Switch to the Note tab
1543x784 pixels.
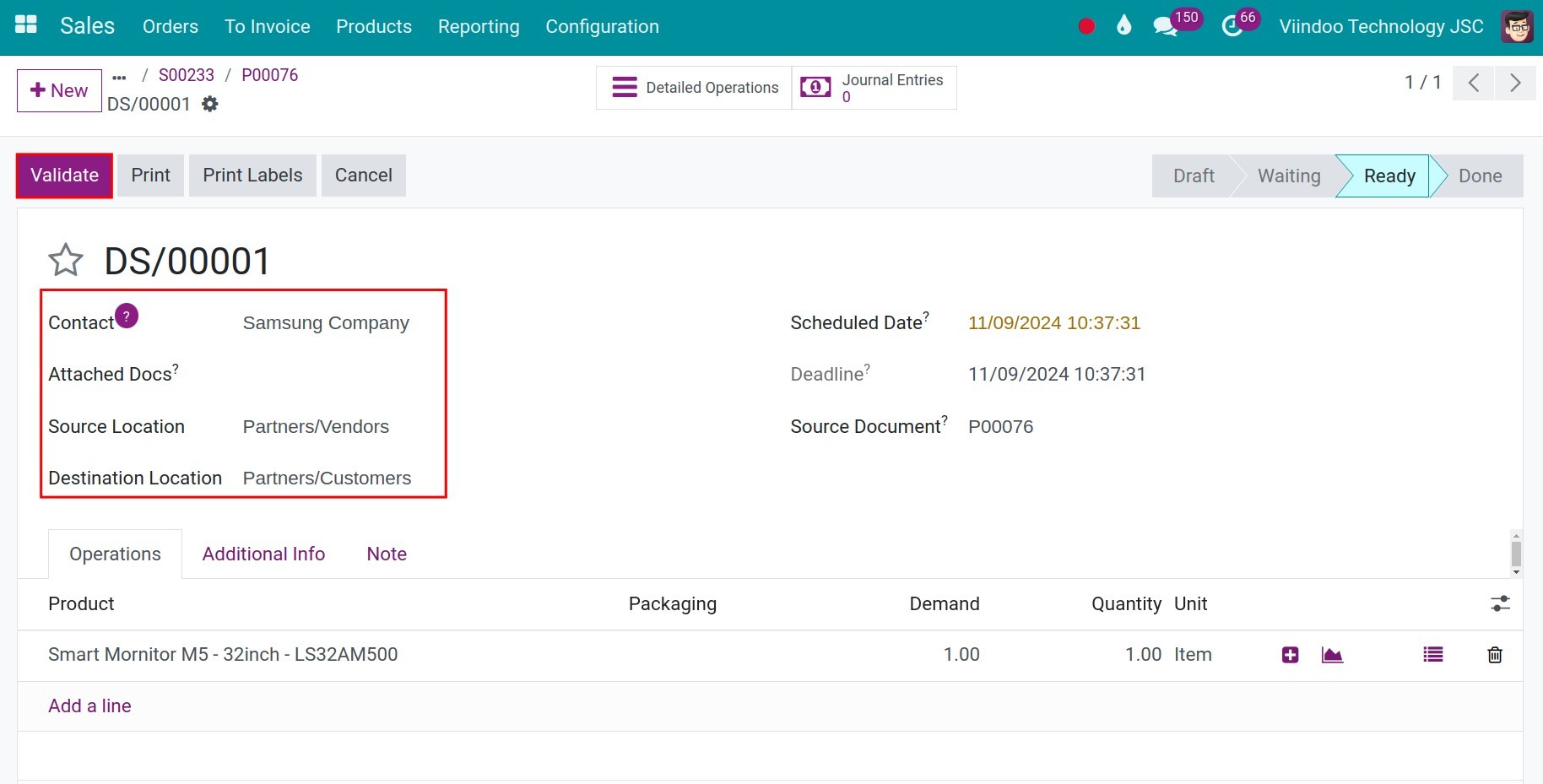click(x=387, y=554)
